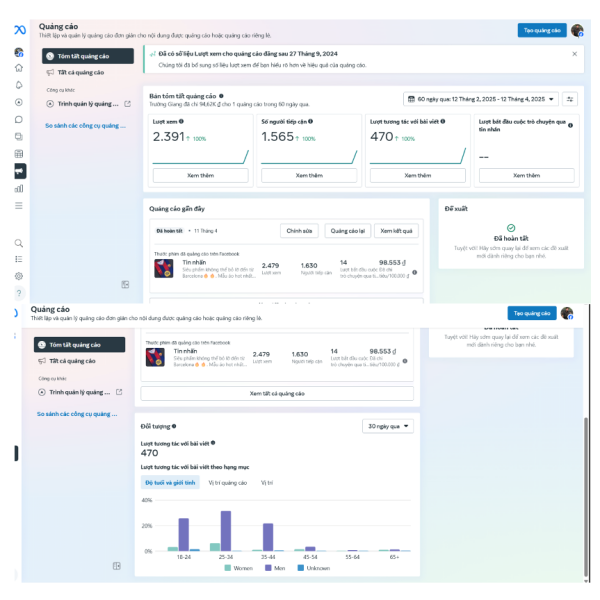Click the Men purple legend swatch
The height and width of the screenshot is (600, 600).
[x=268, y=568]
